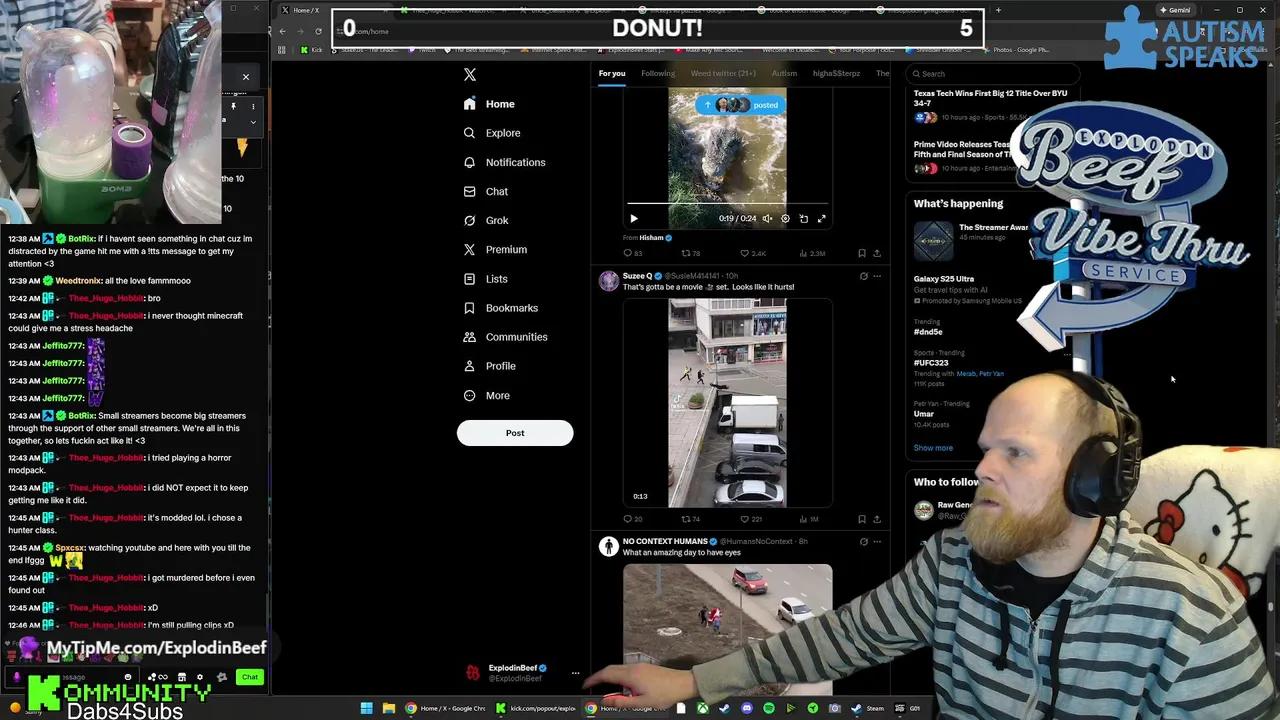This screenshot has height=720, width=1280.
Task: Like Suzee Q's post
Action: [751, 519]
